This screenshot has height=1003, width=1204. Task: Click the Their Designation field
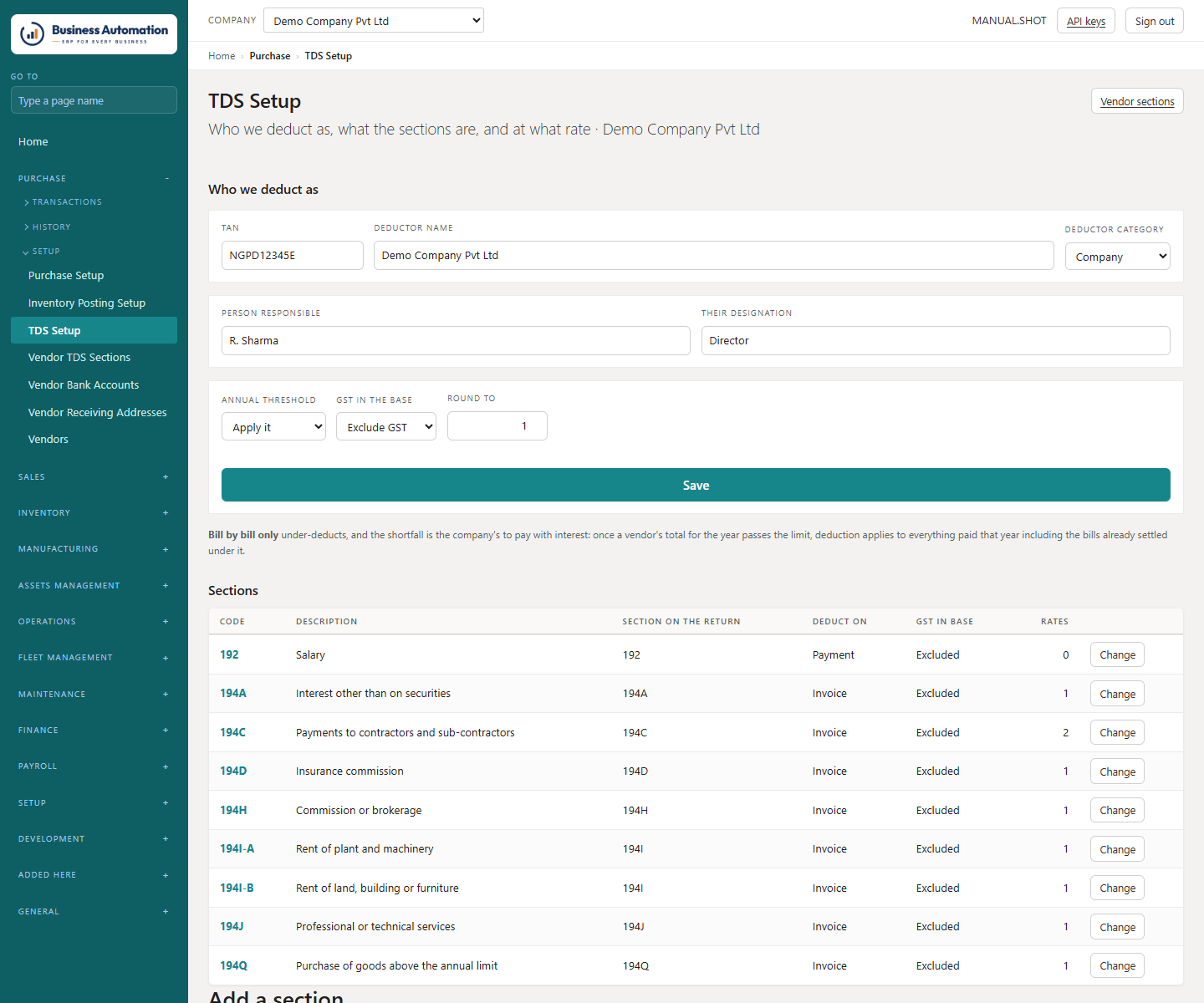(936, 341)
